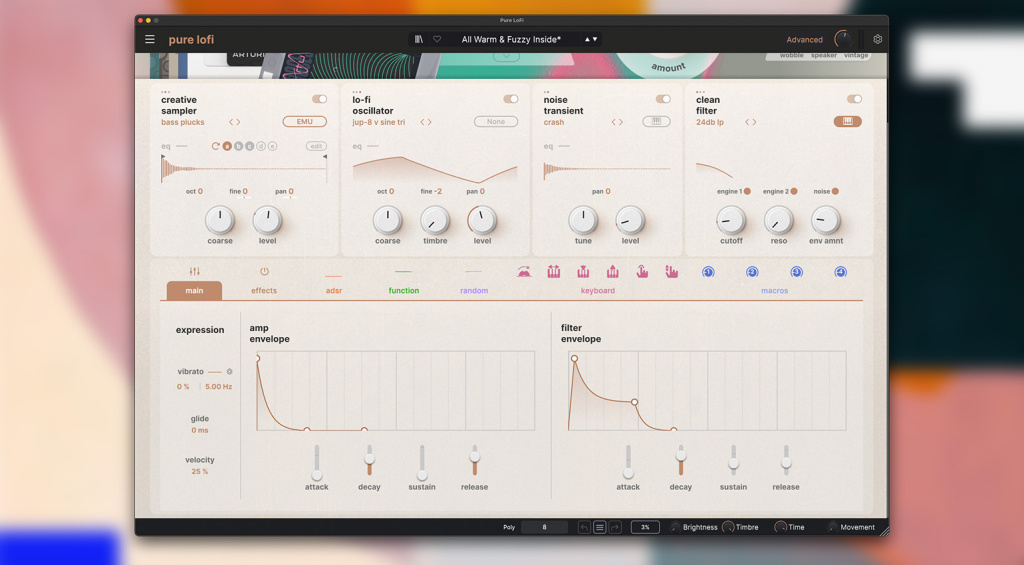Toggle keyboard tracking button in noise transient
Viewport: 1024px width, 565px height.
click(x=656, y=121)
